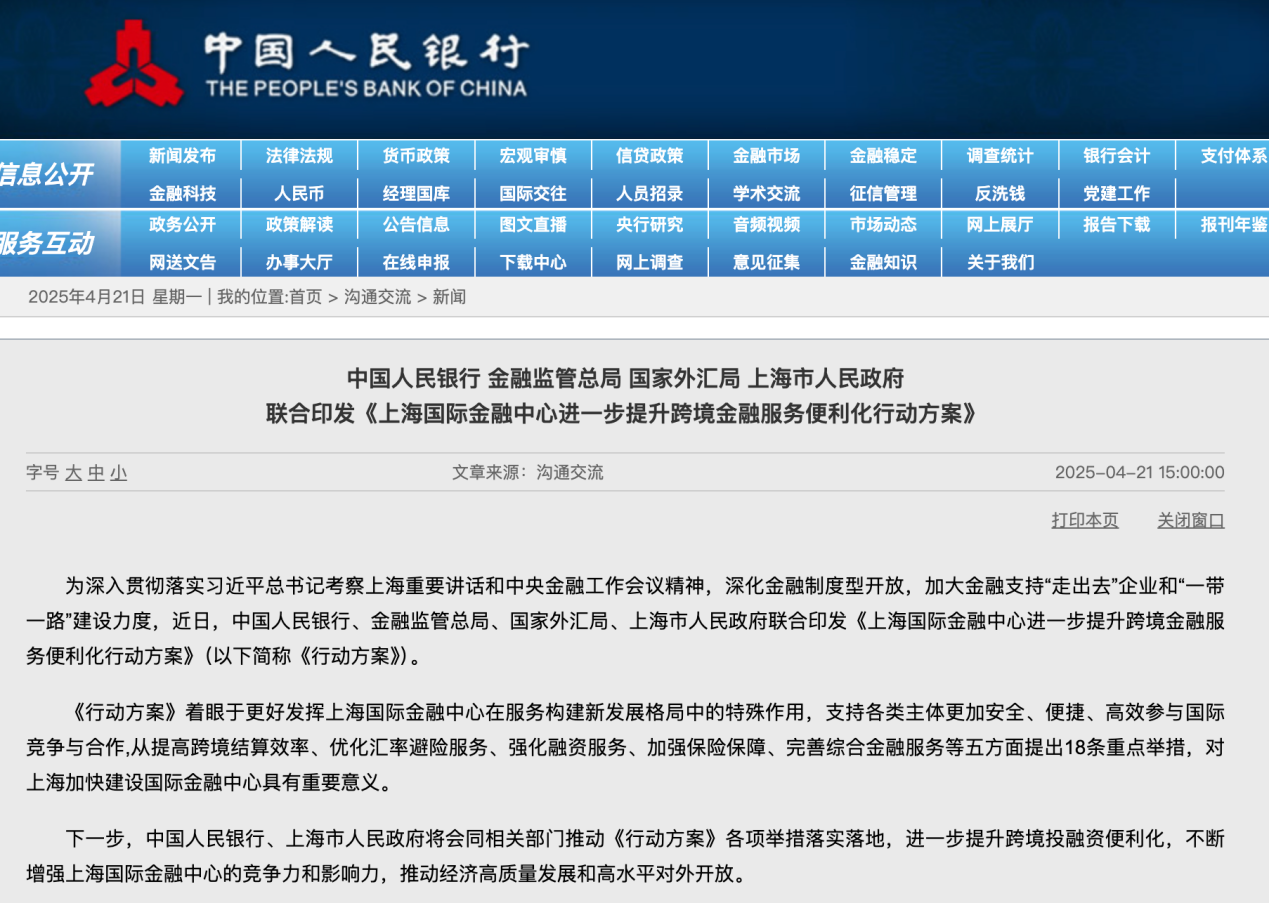Viewport: 1269px width, 903px height.
Task: Go to 办事大厅 page
Action: click(299, 262)
